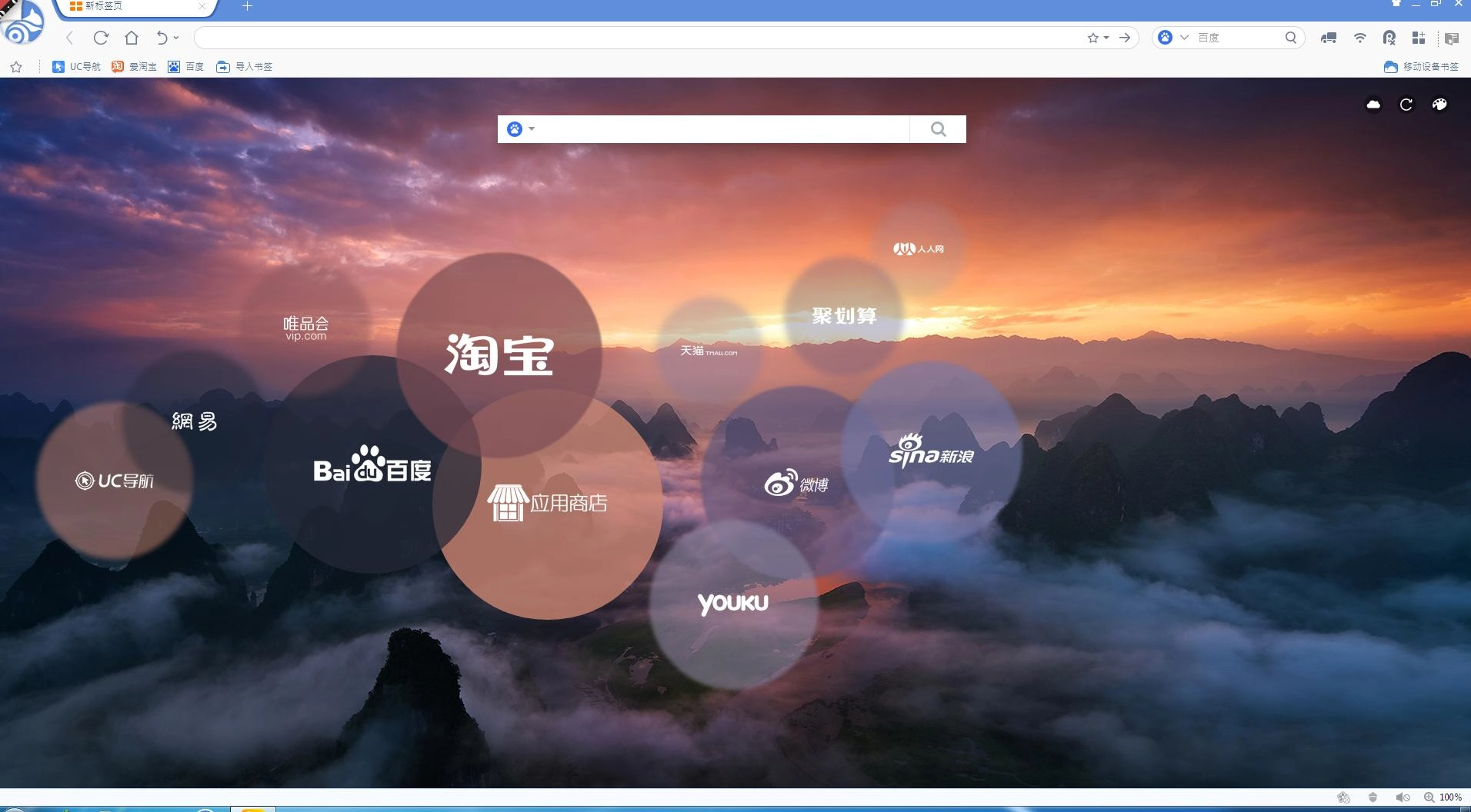Click the flower icon in status bar
Viewport: 1471px width, 812px height.
1343,797
